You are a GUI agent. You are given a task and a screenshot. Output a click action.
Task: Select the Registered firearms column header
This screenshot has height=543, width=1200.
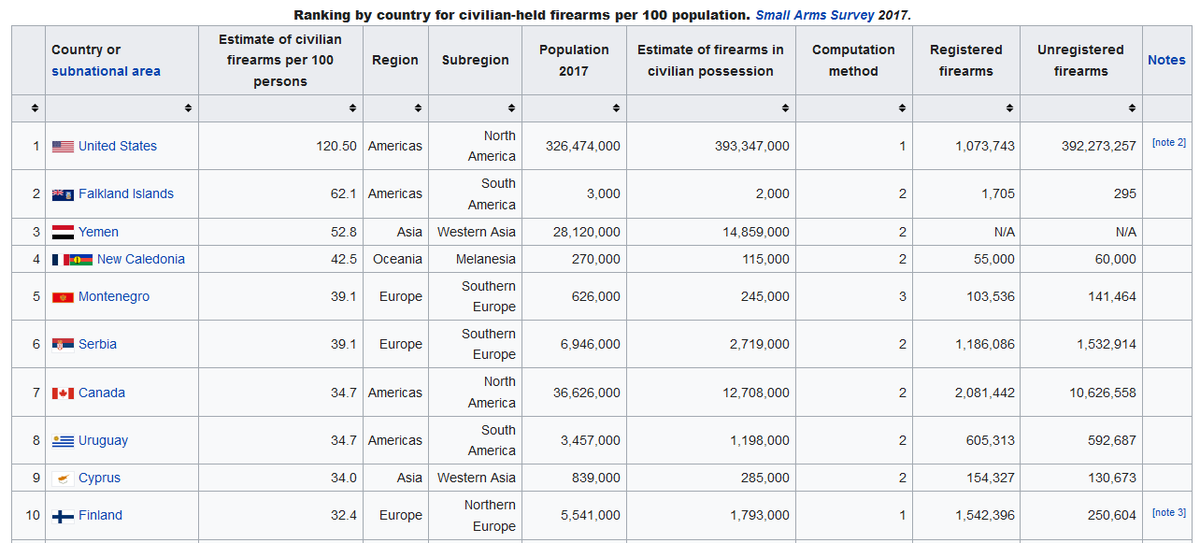pos(966,60)
